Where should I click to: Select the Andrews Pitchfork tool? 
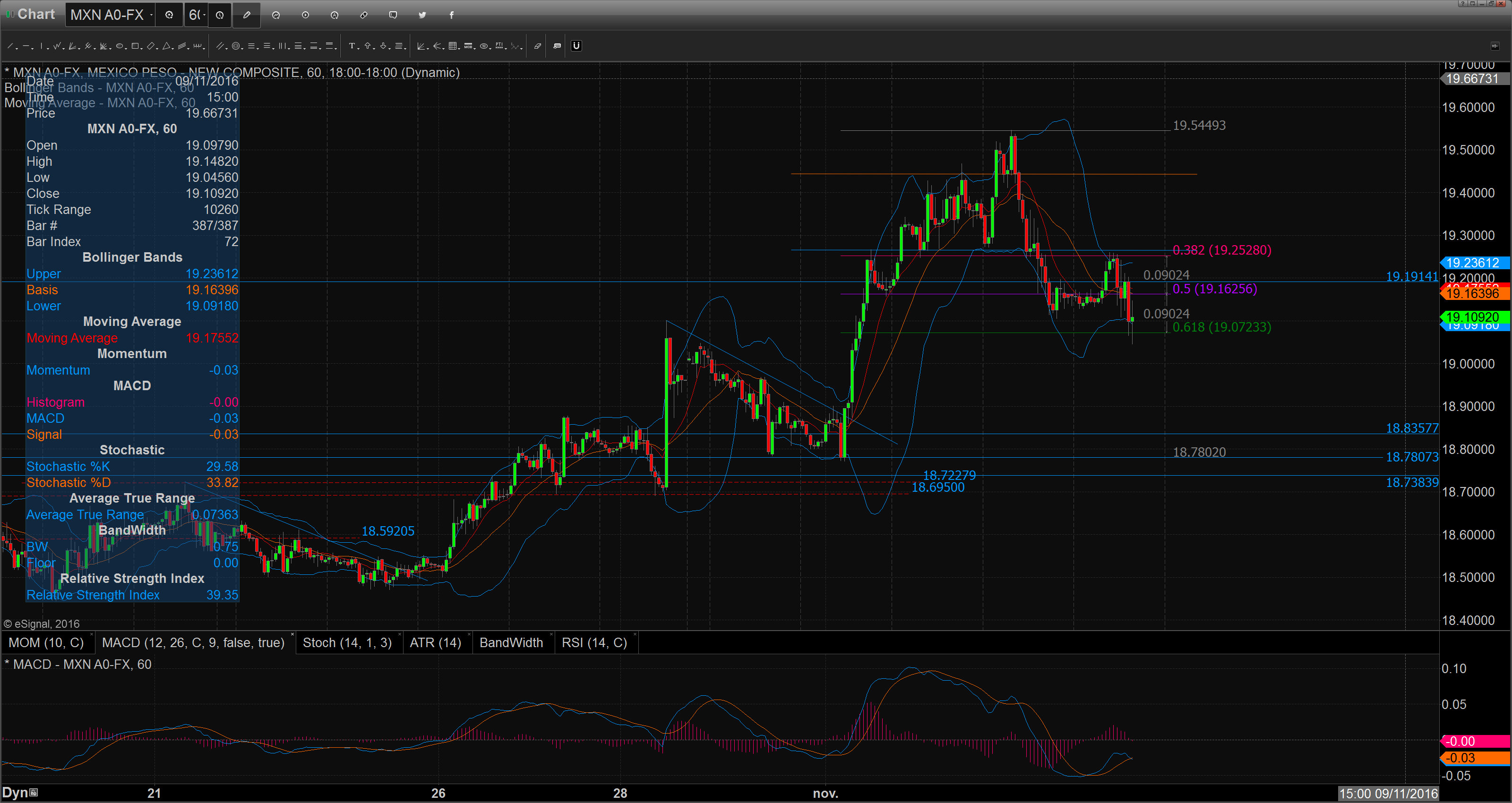[x=87, y=46]
